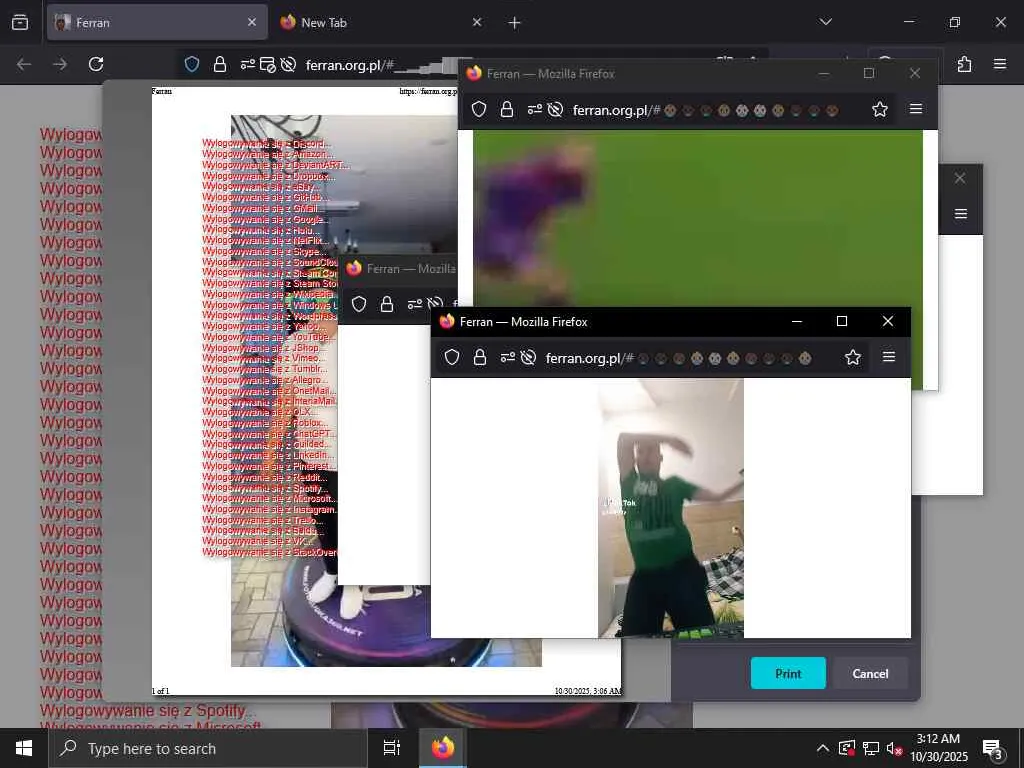Bookmark page with star in green video popup
This screenshot has height=768, width=1024.
(880, 109)
